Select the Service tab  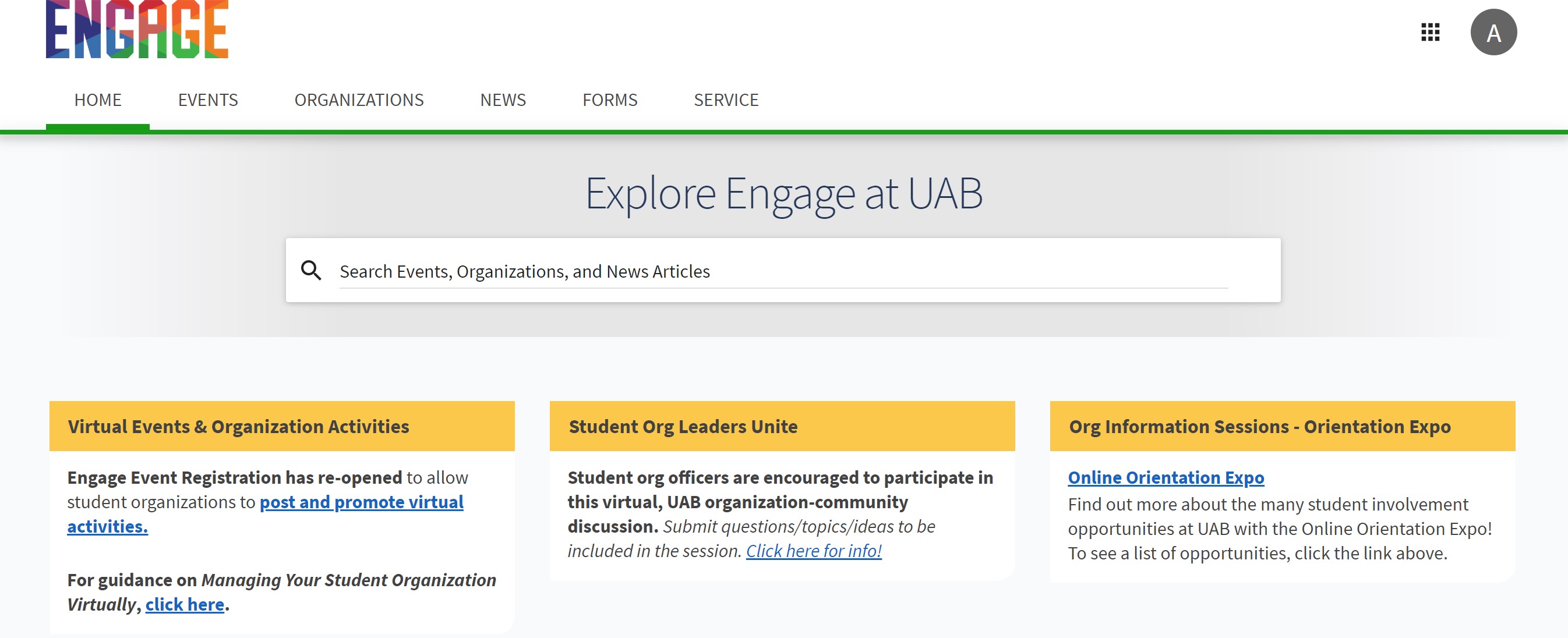tap(726, 100)
